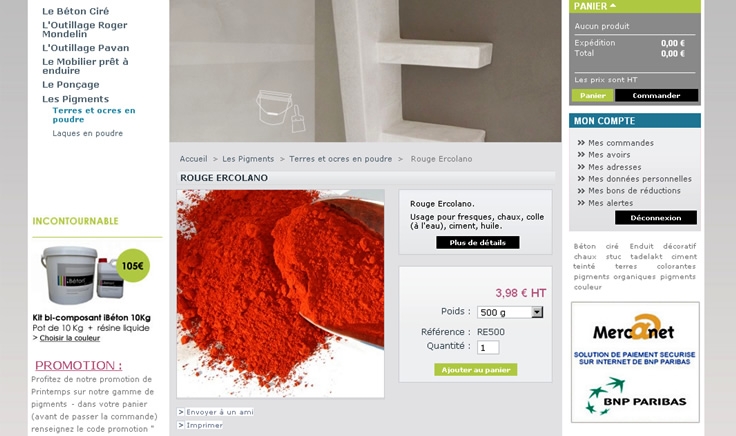Click the Quantité input field
Screen dimensions: 736x436
click(488, 348)
